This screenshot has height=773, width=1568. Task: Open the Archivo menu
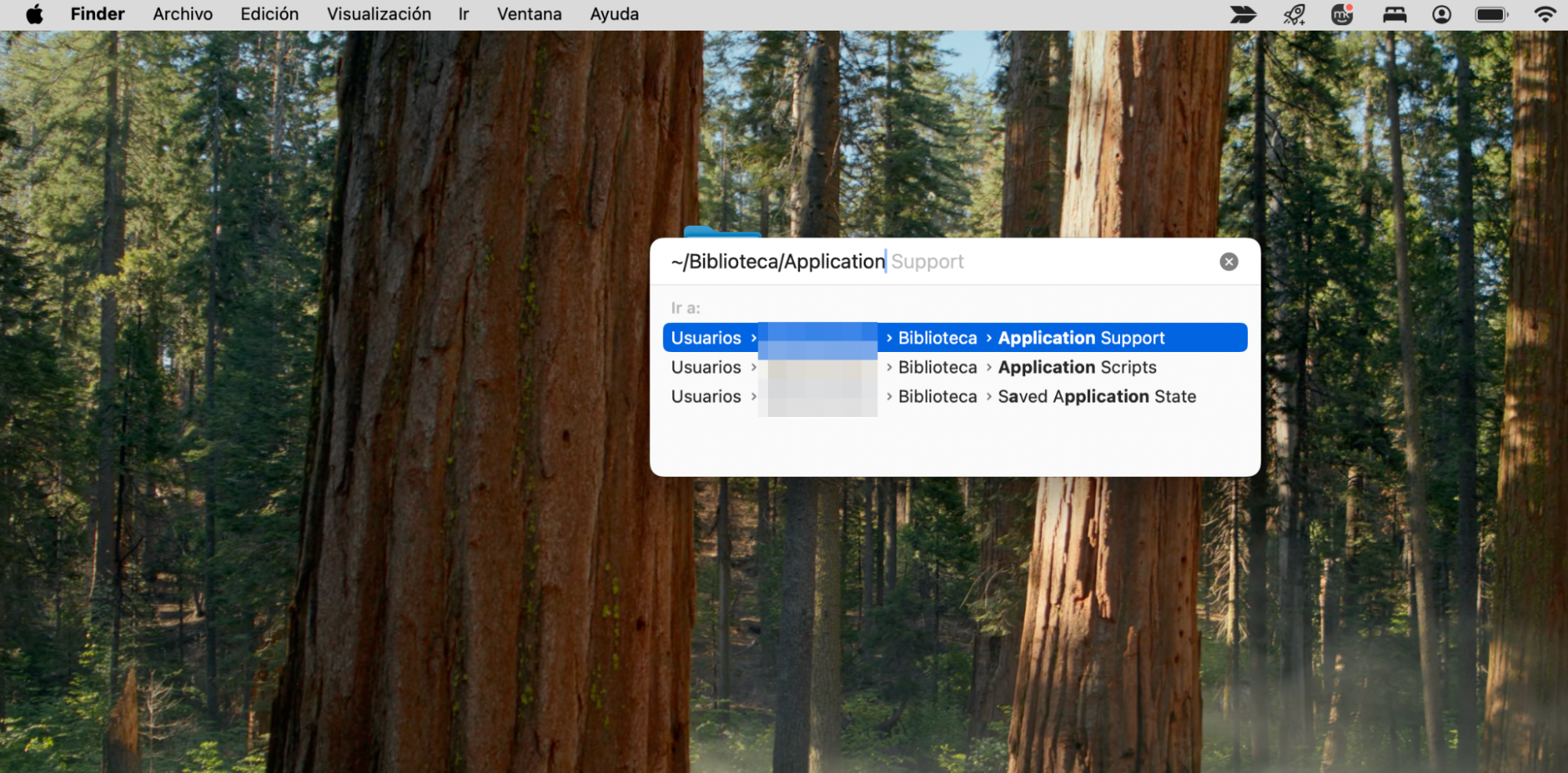(182, 13)
